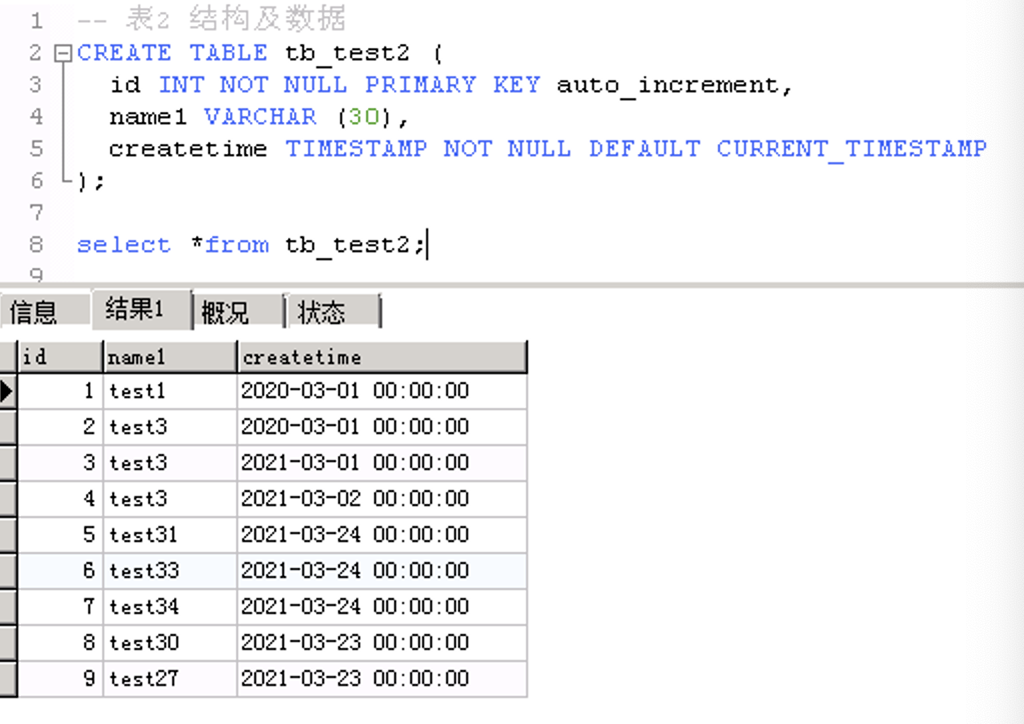The width and height of the screenshot is (1024, 724).
Task: Select the test3 cell in row 3
Action: tap(170, 463)
